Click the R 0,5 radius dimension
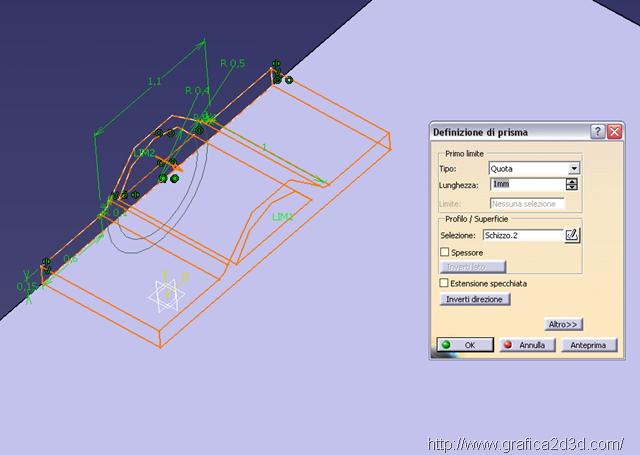The image size is (640, 455). pos(231,63)
